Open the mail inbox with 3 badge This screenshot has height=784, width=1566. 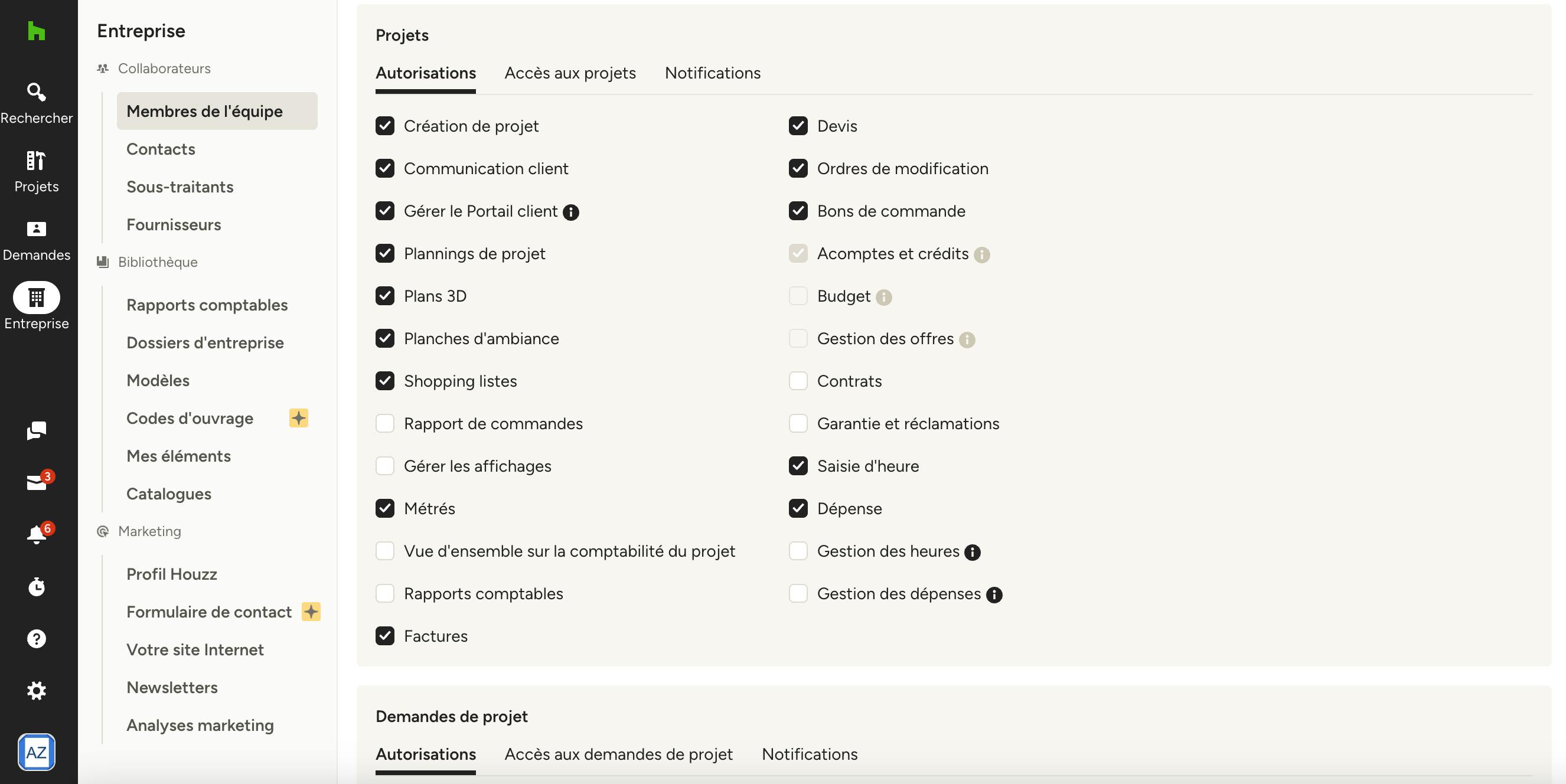pos(37,482)
